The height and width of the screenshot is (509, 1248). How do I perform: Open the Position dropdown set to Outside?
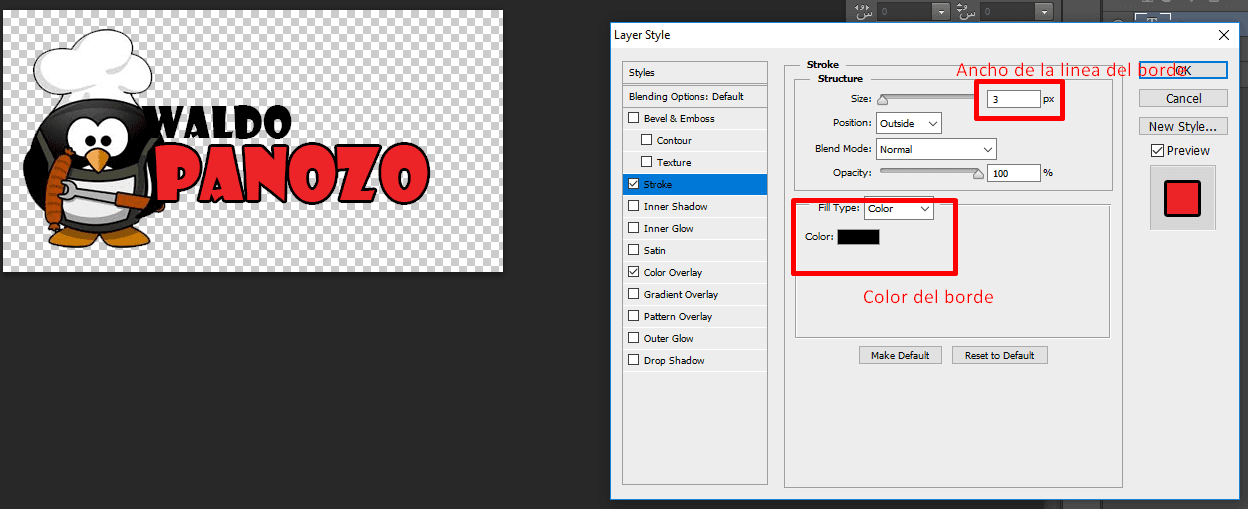pyautogui.click(x=909, y=124)
